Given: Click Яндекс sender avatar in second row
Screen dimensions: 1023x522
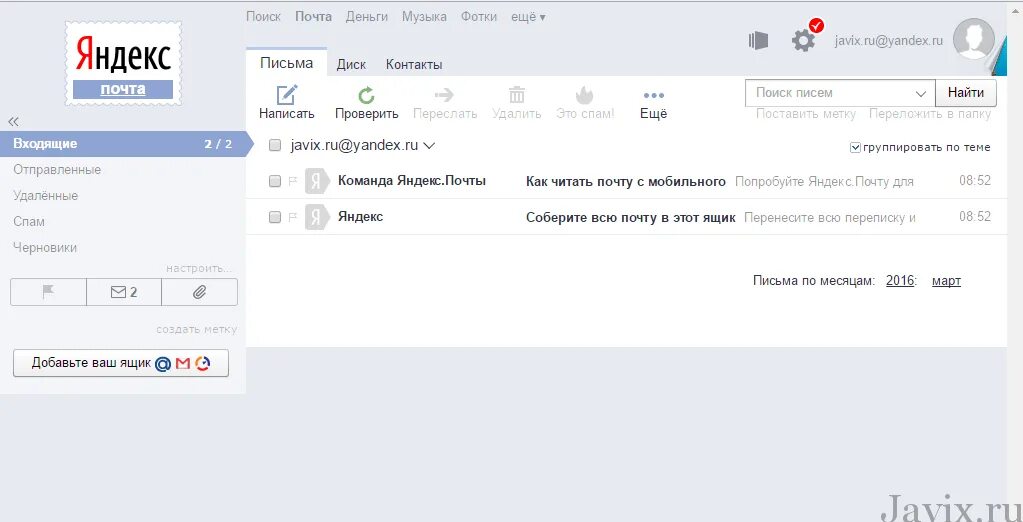Looking at the screenshot, I should click(317, 217).
